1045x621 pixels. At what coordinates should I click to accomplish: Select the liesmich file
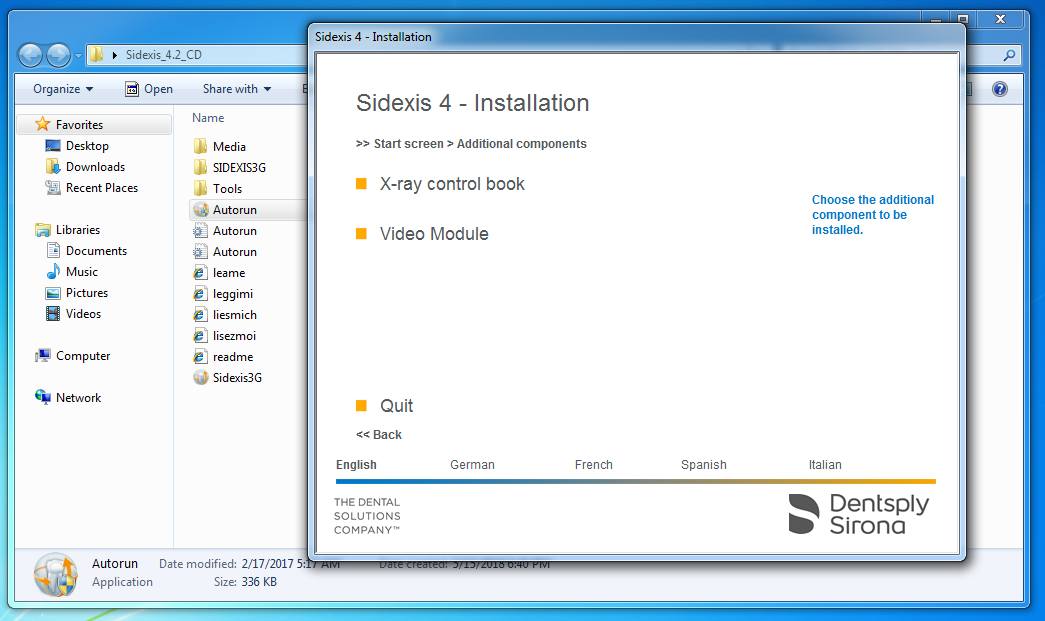tap(235, 314)
